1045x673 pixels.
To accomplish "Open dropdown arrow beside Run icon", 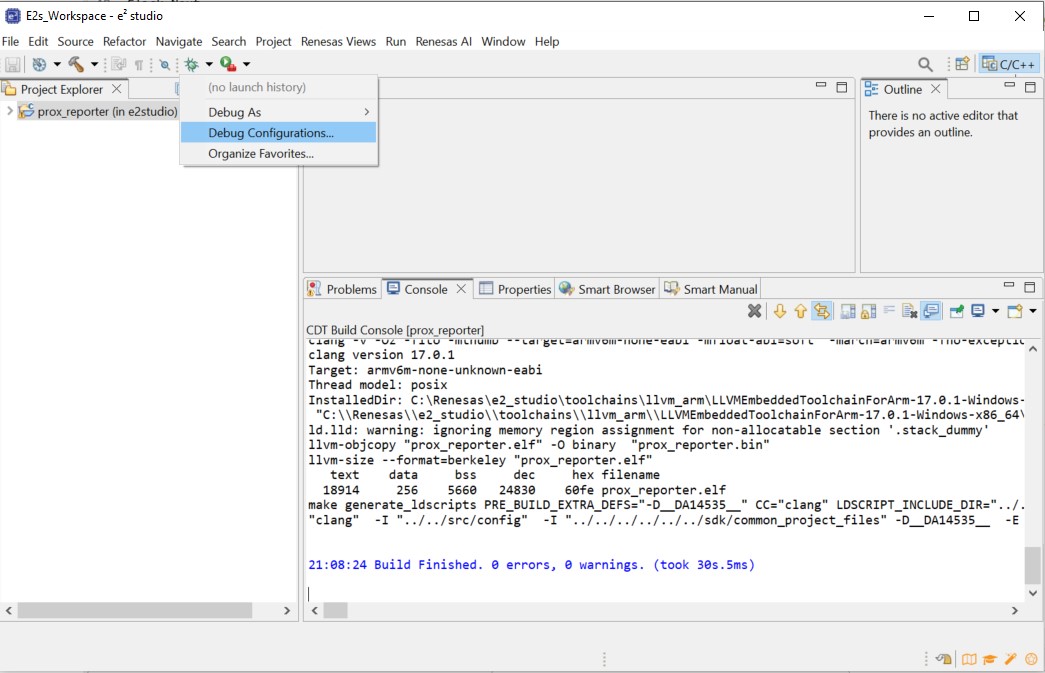I will click(246, 65).
